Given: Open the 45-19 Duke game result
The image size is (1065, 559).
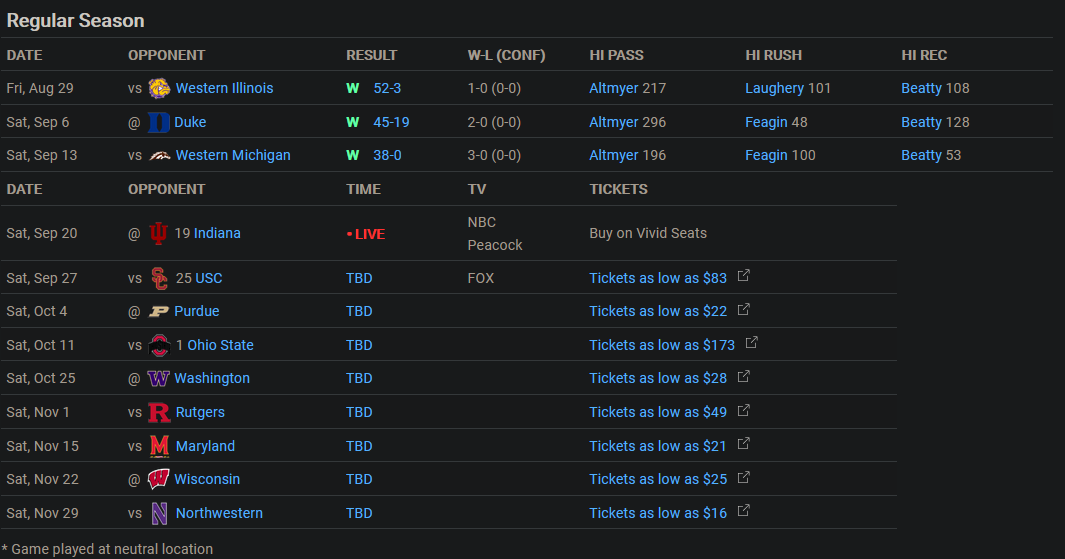Looking at the screenshot, I should 391,122.
